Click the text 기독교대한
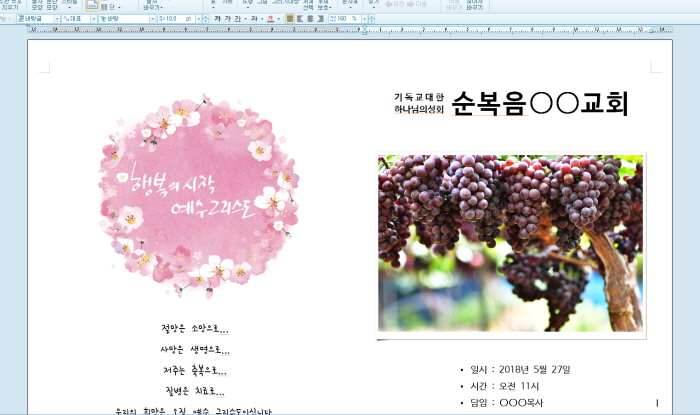This screenshot has width=700, height=415. 419,97
